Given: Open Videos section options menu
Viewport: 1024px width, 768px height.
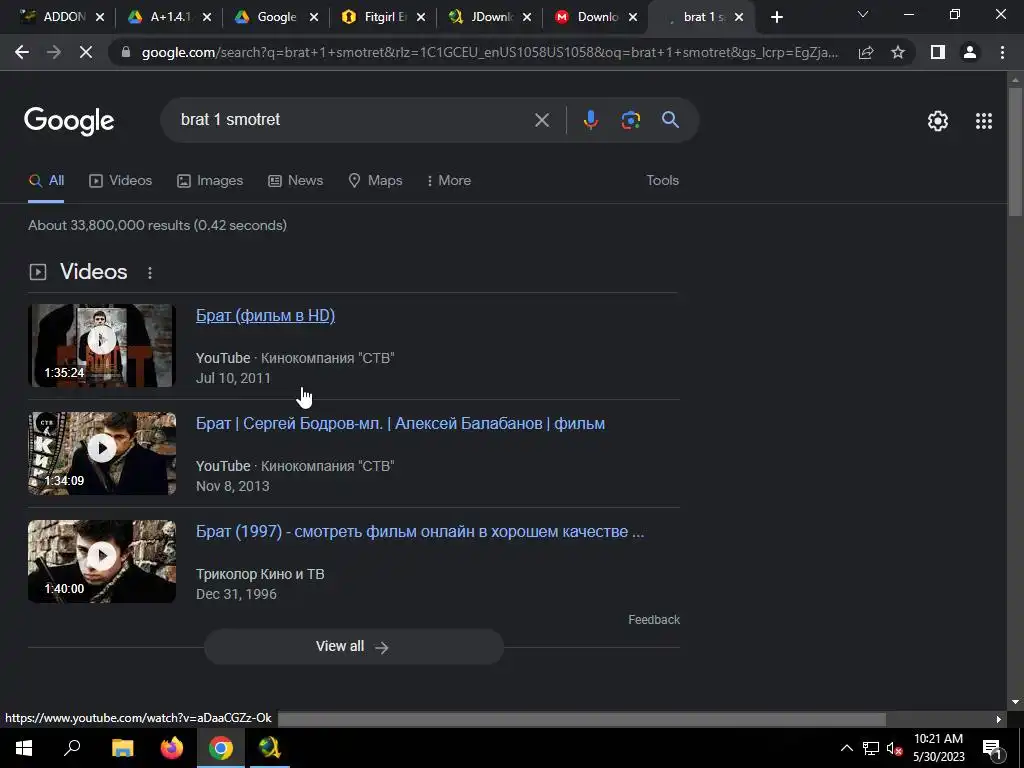Looking at the screenshot, I should 150,273.
